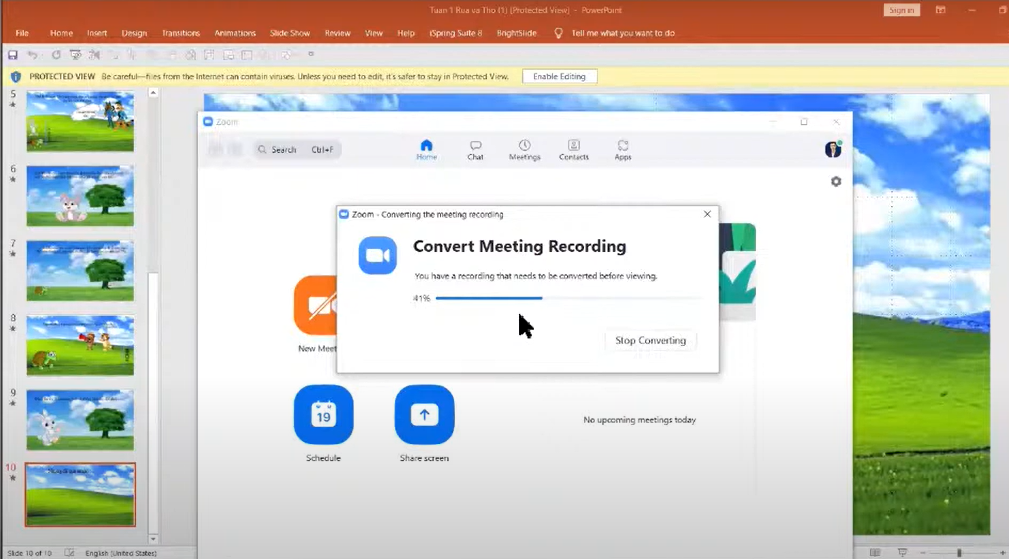1009x559 pixels.
Task: Click the Save icon in Quick Access Toolbar
Action: 13,55
